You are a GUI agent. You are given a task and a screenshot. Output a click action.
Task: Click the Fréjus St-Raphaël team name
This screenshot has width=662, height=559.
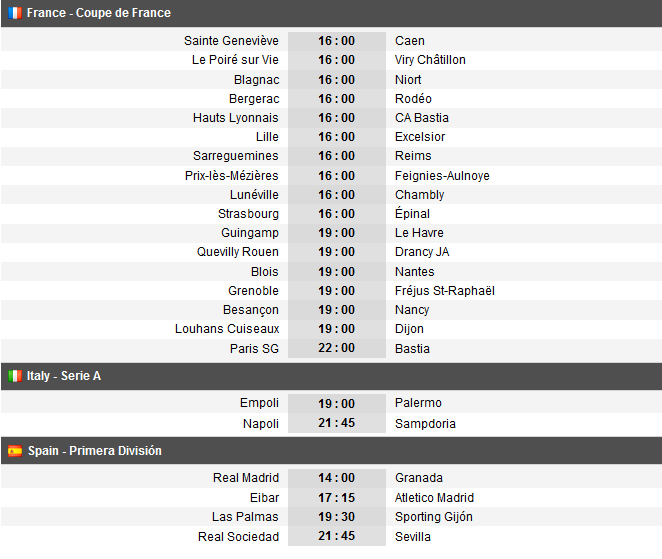click(x=445, y=291)
